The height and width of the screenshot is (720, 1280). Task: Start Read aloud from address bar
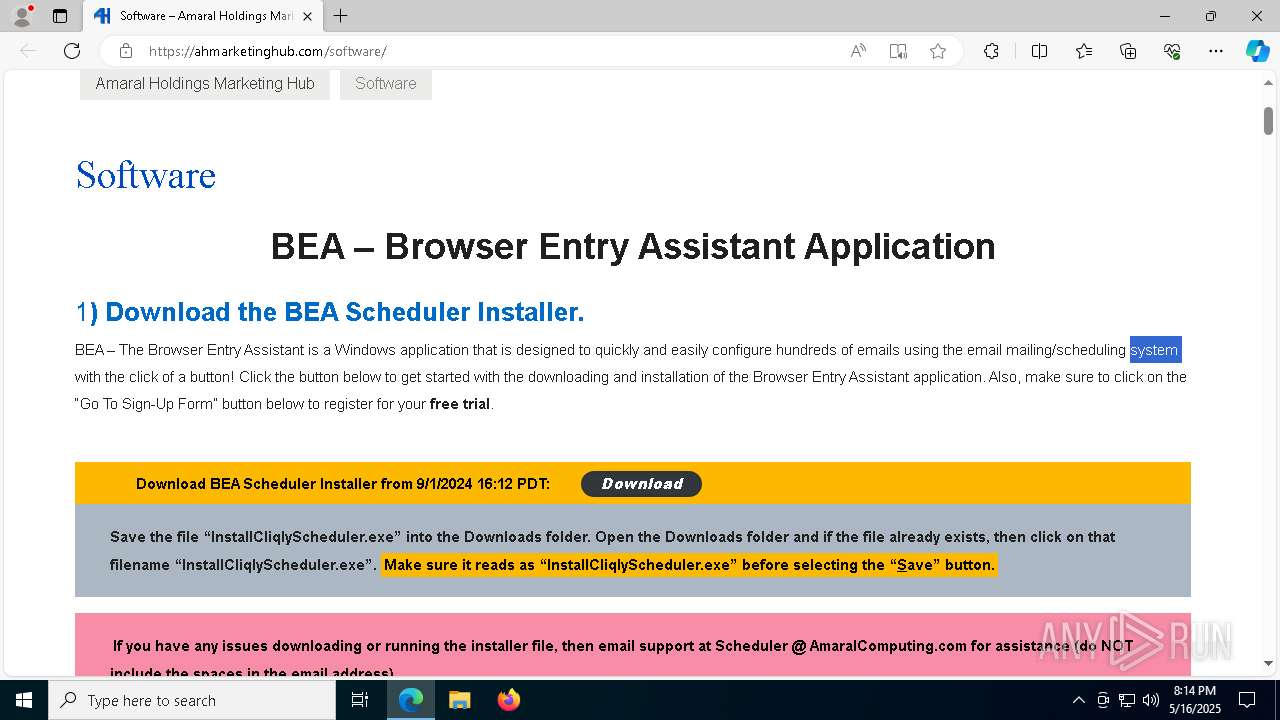[858, 51]
